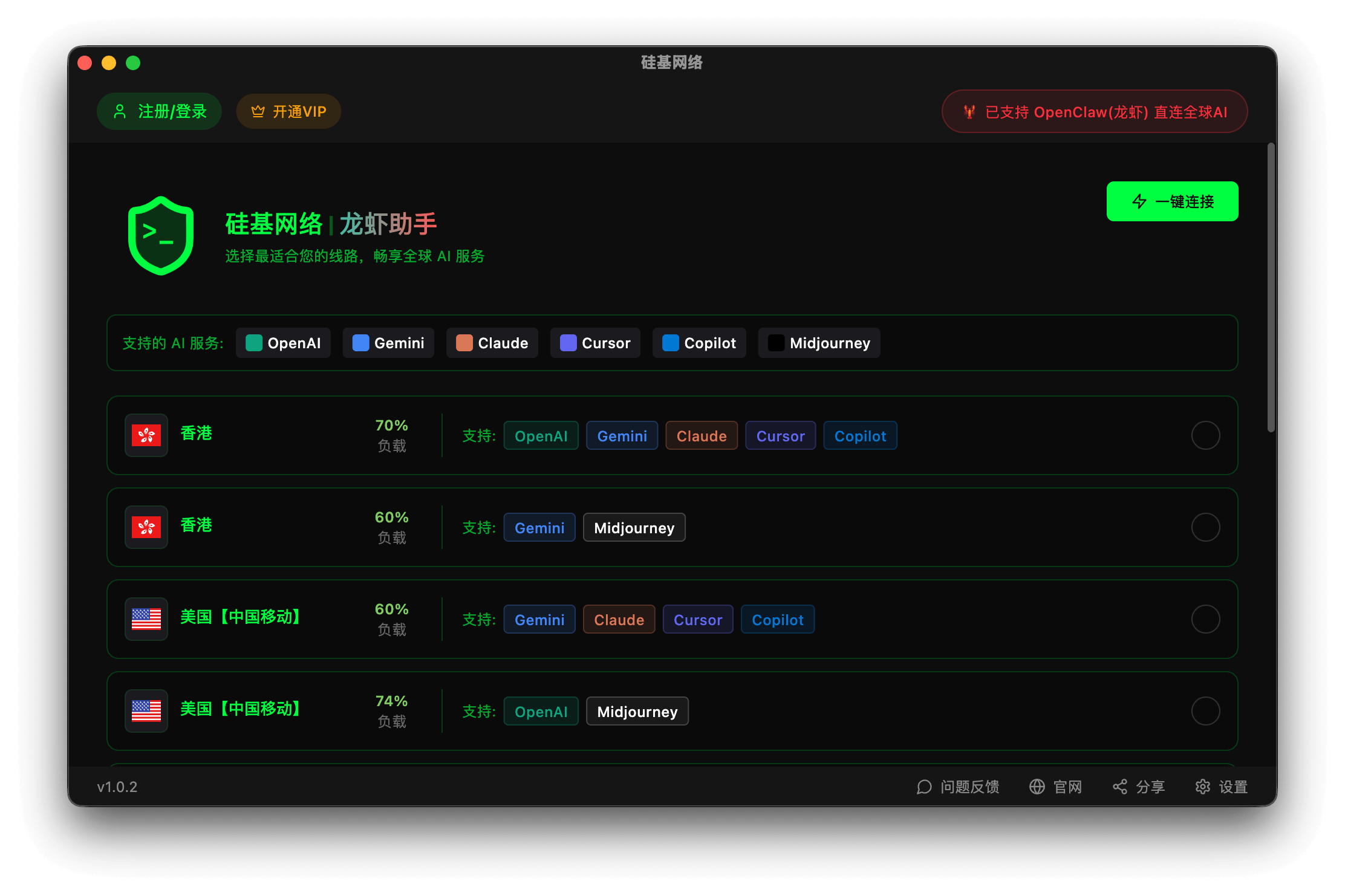Click the globe icon for the official site
The width and height of the screenshot is (1345, 896).
click(x=1037, y=787)
